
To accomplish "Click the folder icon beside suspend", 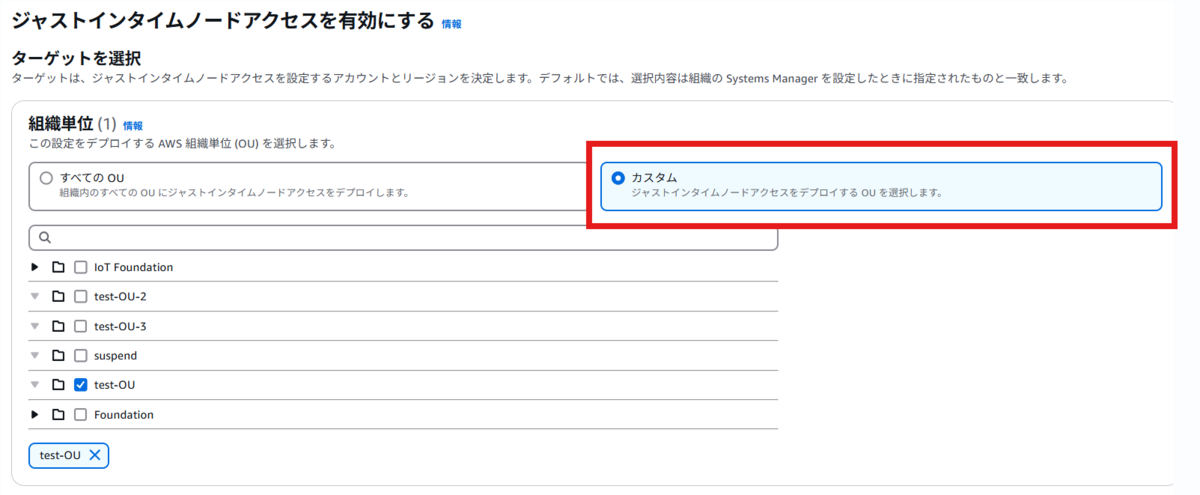I will 58,355.
